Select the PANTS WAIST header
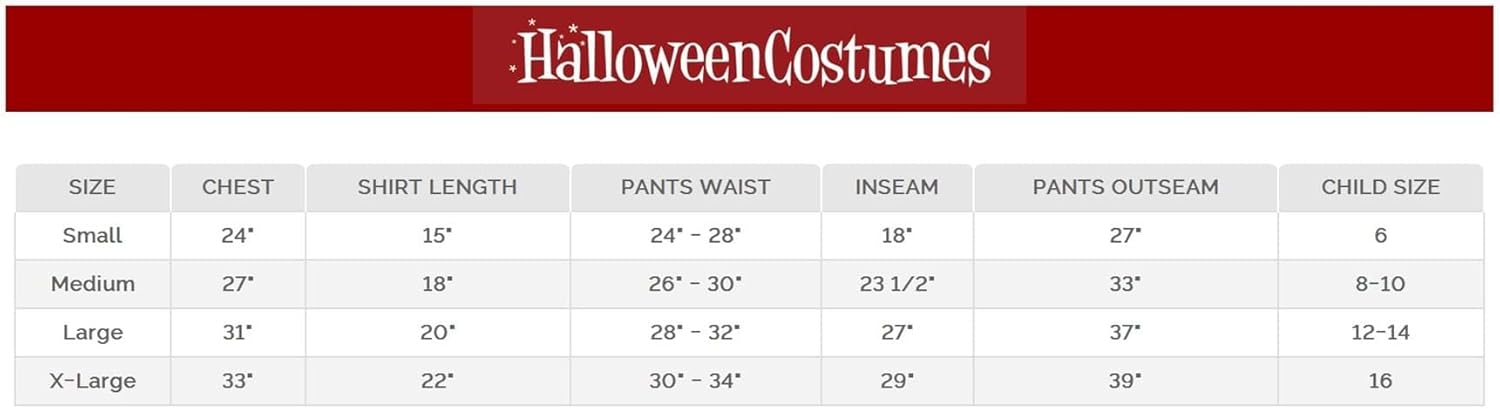The height and width of the screenshot is (409, 1500). (695, 187)
